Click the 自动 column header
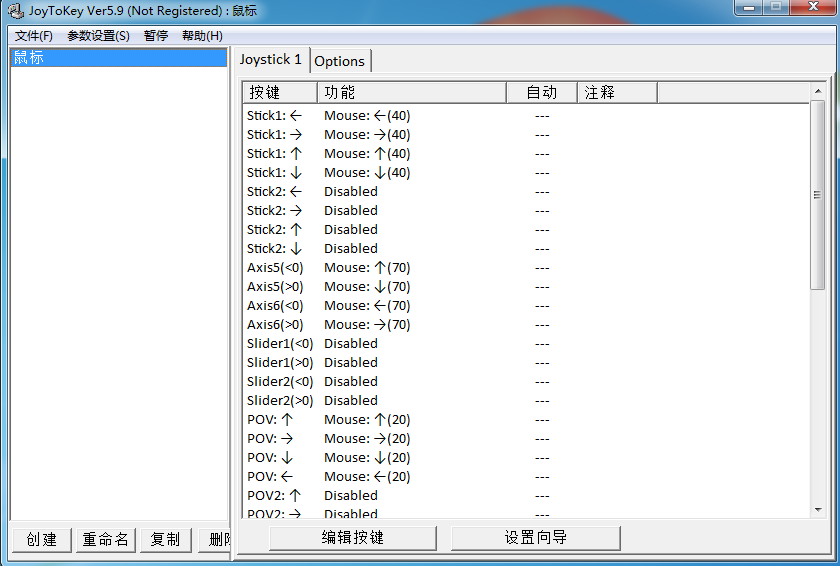 tap(542, 93)
